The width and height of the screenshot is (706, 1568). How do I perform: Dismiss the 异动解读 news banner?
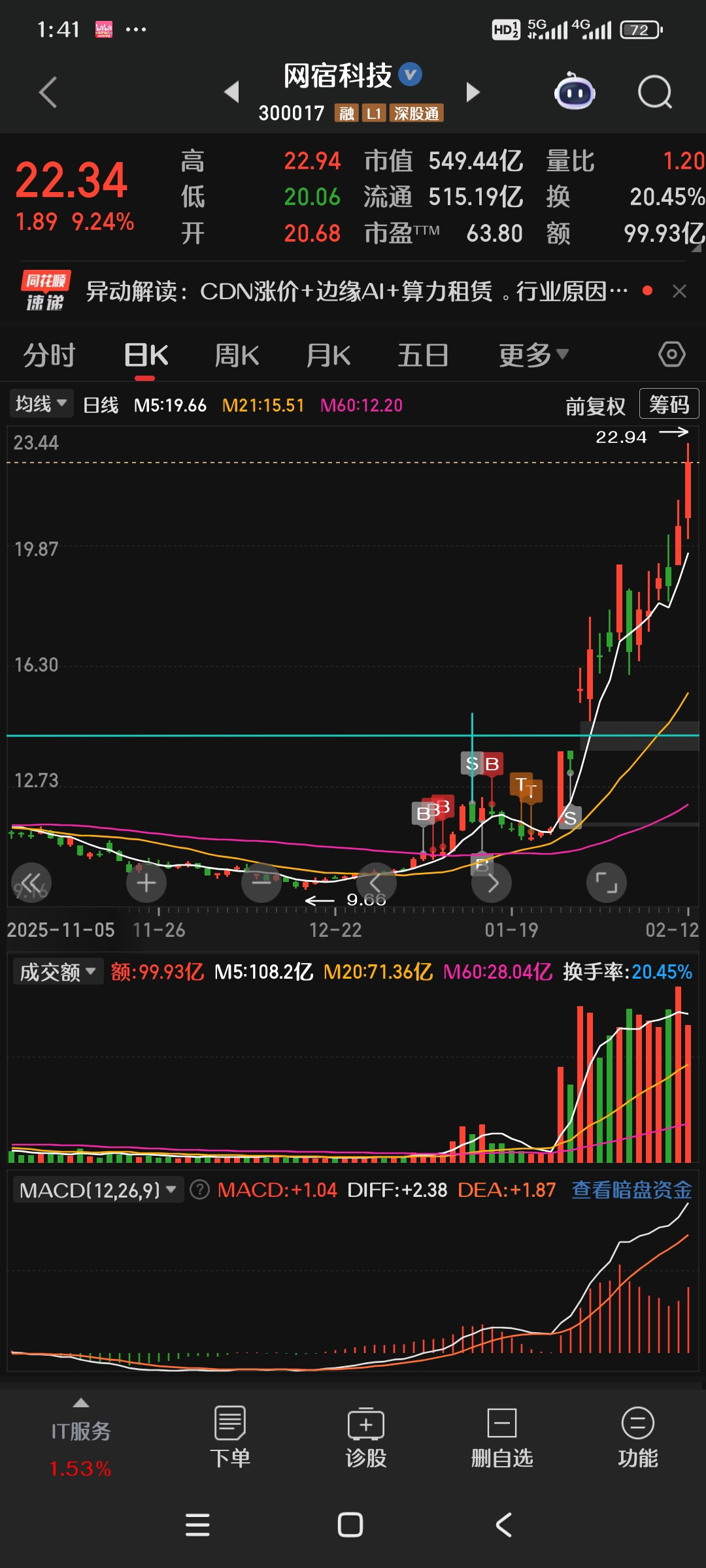click(680, 291)
